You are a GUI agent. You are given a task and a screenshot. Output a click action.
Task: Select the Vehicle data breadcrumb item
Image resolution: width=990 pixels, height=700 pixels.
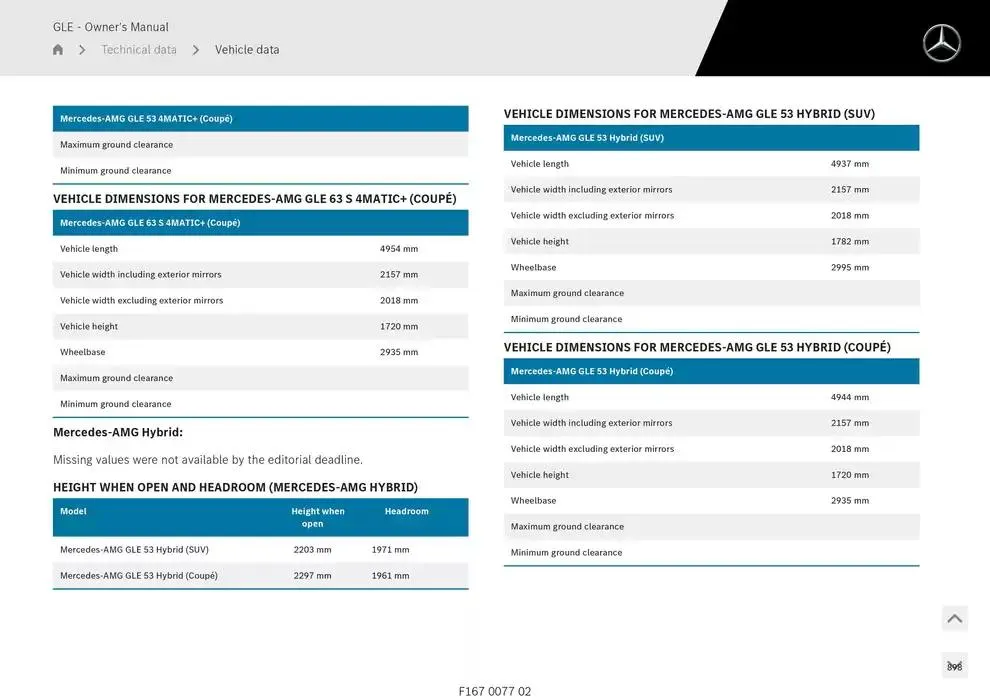pyautogui.click(x=247, y=50)
